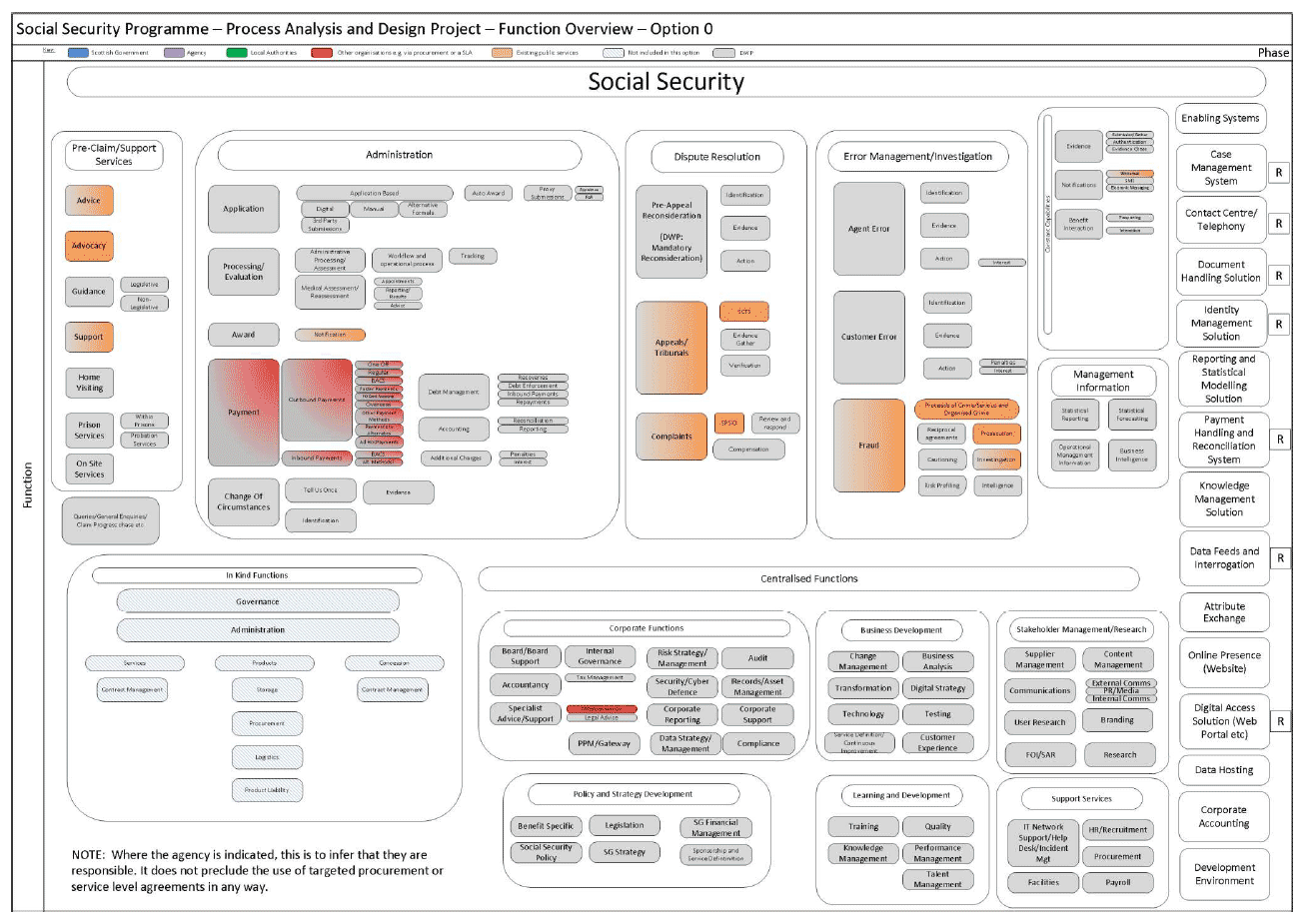Click the Payroll box
The image size is (1306, 924).
(1118, 883)
